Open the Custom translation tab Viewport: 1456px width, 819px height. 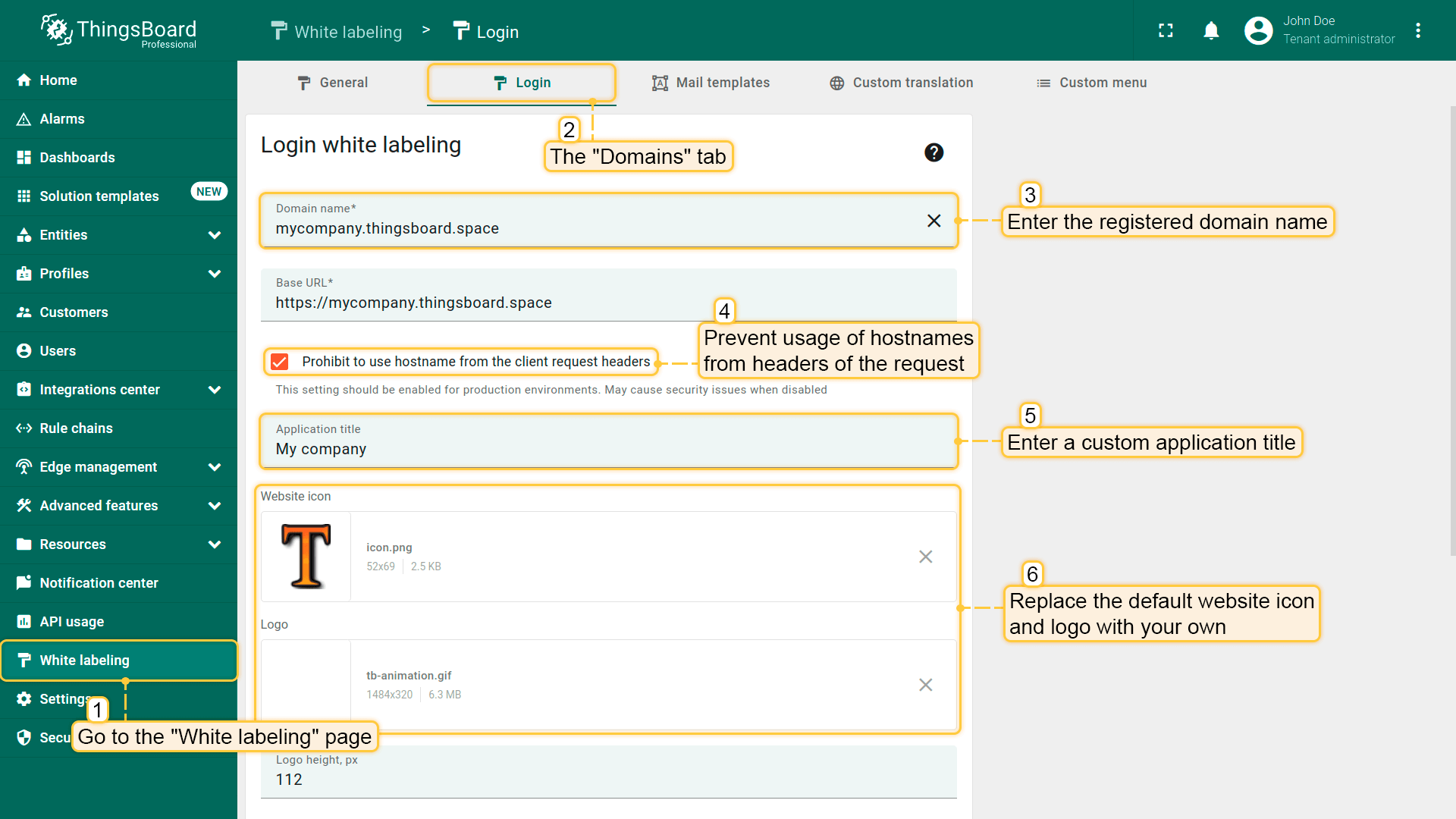click(901, 83)
